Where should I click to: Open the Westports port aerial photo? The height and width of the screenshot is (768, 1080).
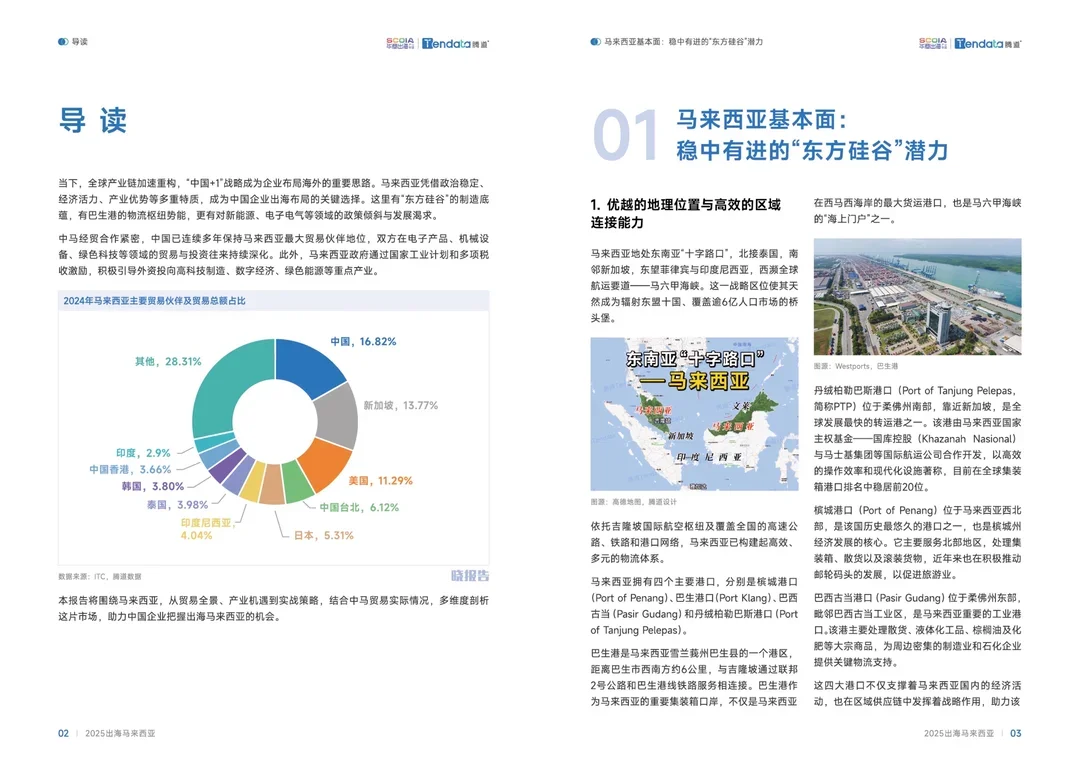(917, 297)
